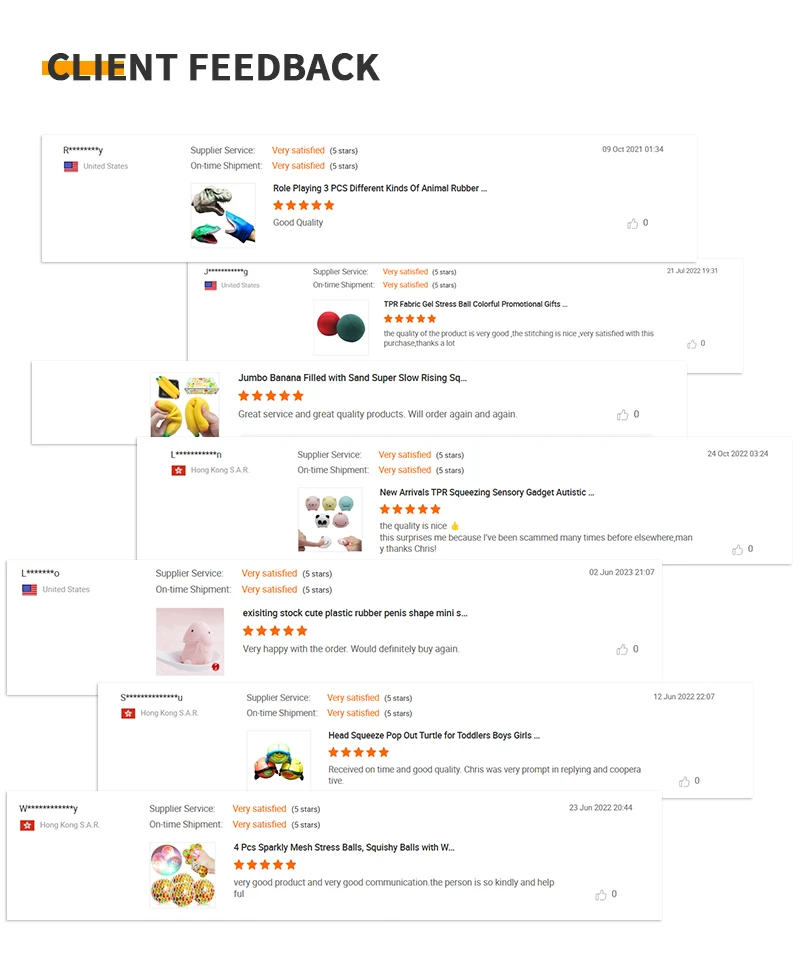The height and width of the screenshot is (962, 800).
Task: Open "Role Playing 3 PCS Different Kinds" product link
Action: [380, 188]
